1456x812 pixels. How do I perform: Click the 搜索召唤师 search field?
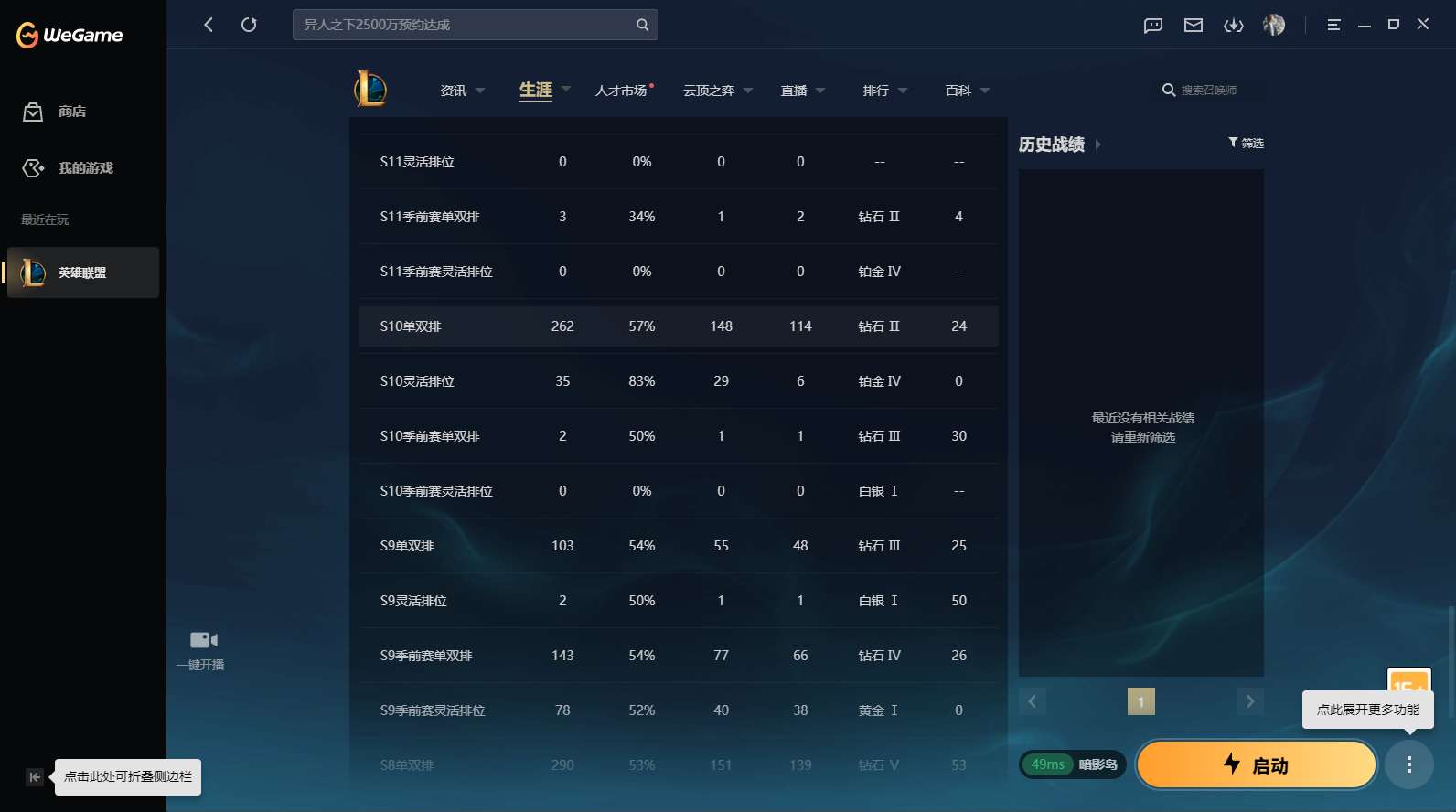point(1208,91)
